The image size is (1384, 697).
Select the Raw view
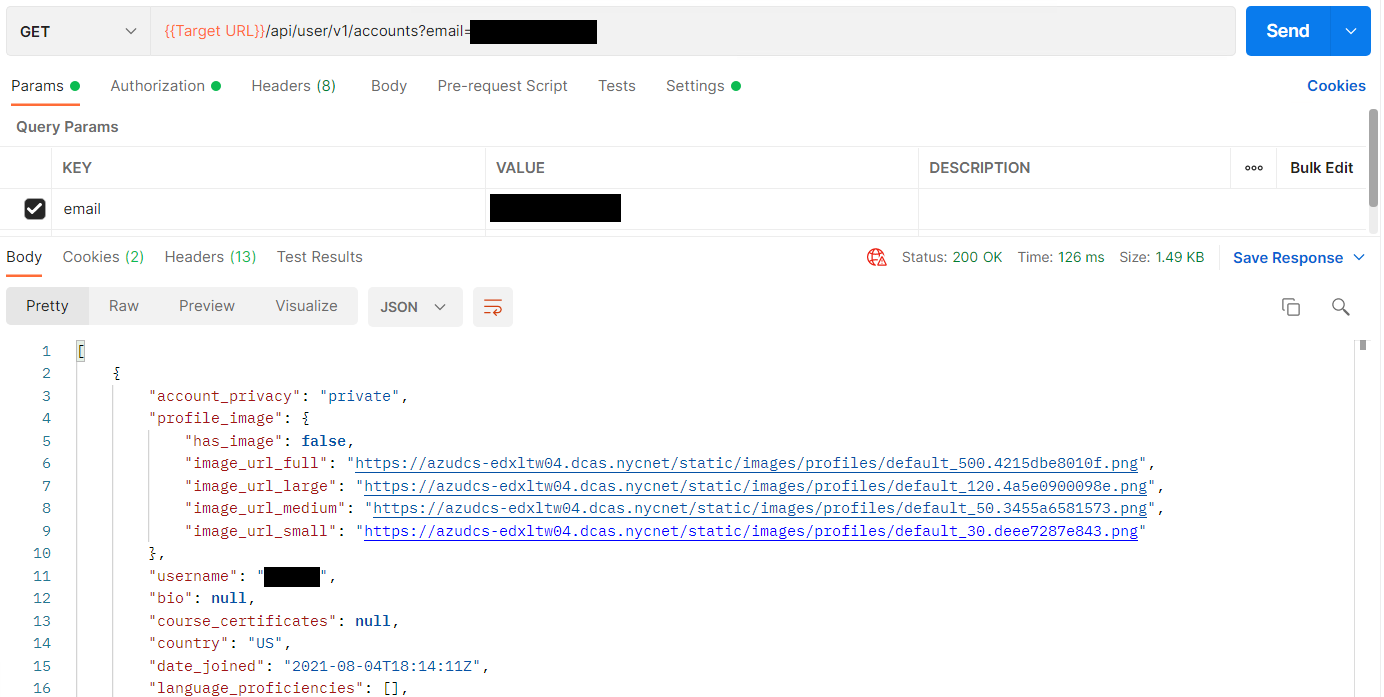tap(124, 306)
